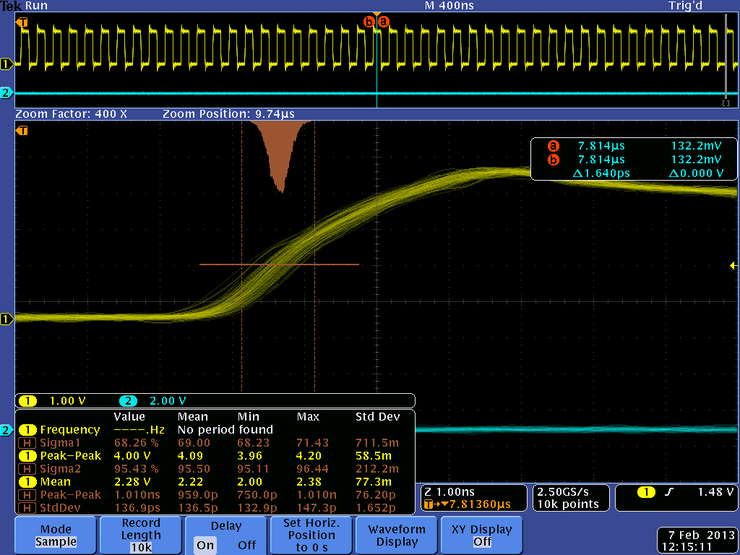The height and width of the screenshot is (555, 740).
Task: Select channel 1 badge next to Frequency
Action: pos(27,430)
